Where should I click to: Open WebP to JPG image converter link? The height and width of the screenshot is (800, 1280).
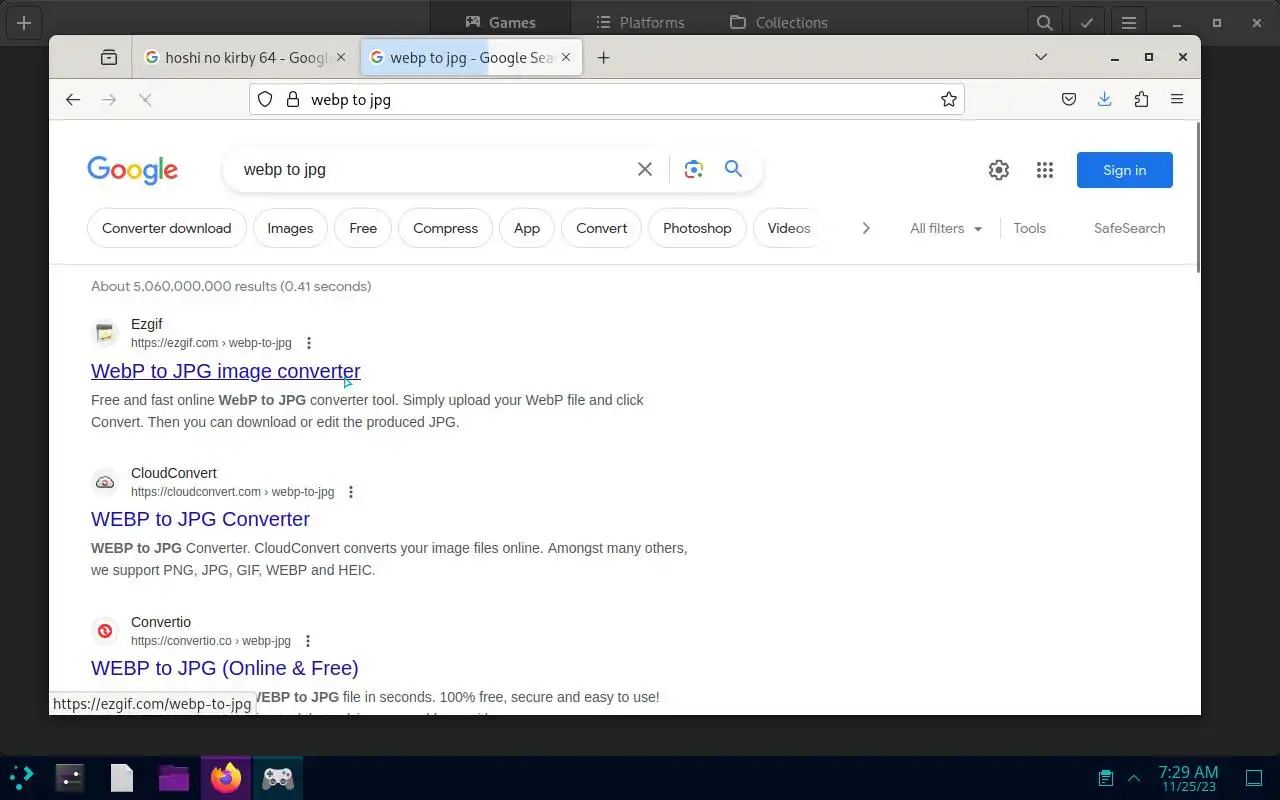click(226, 371)
